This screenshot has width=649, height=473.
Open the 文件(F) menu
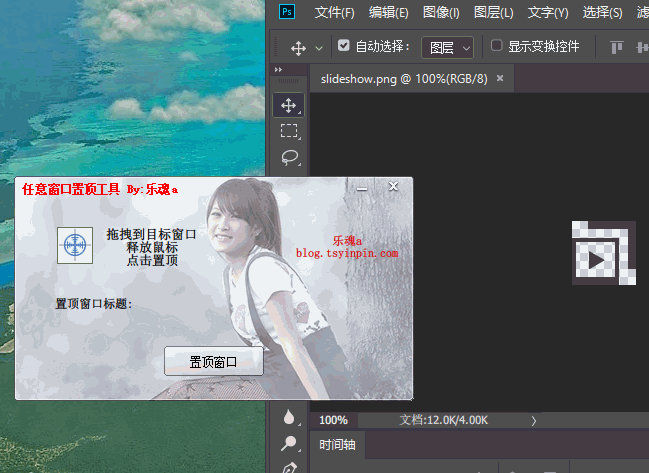pos(334,13)
